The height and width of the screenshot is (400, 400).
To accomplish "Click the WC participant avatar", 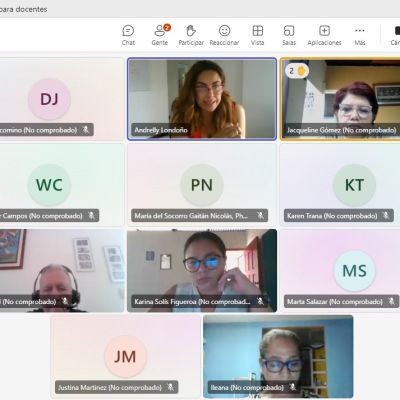I will 49,185.
